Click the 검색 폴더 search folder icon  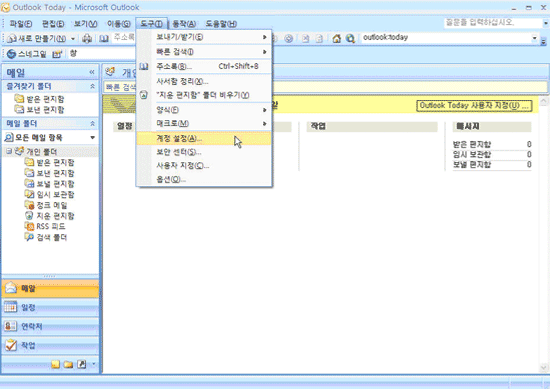tap(29, 237)
